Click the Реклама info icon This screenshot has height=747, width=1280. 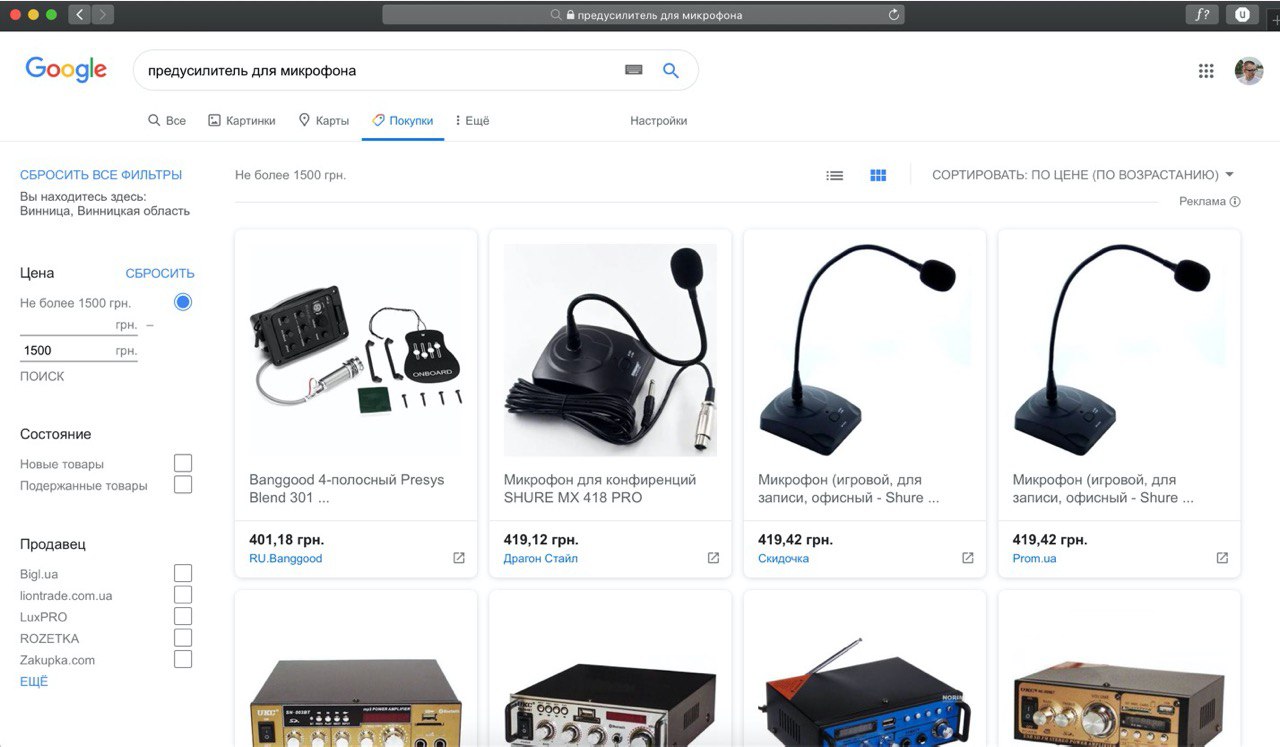click(x=1235, y=202)
